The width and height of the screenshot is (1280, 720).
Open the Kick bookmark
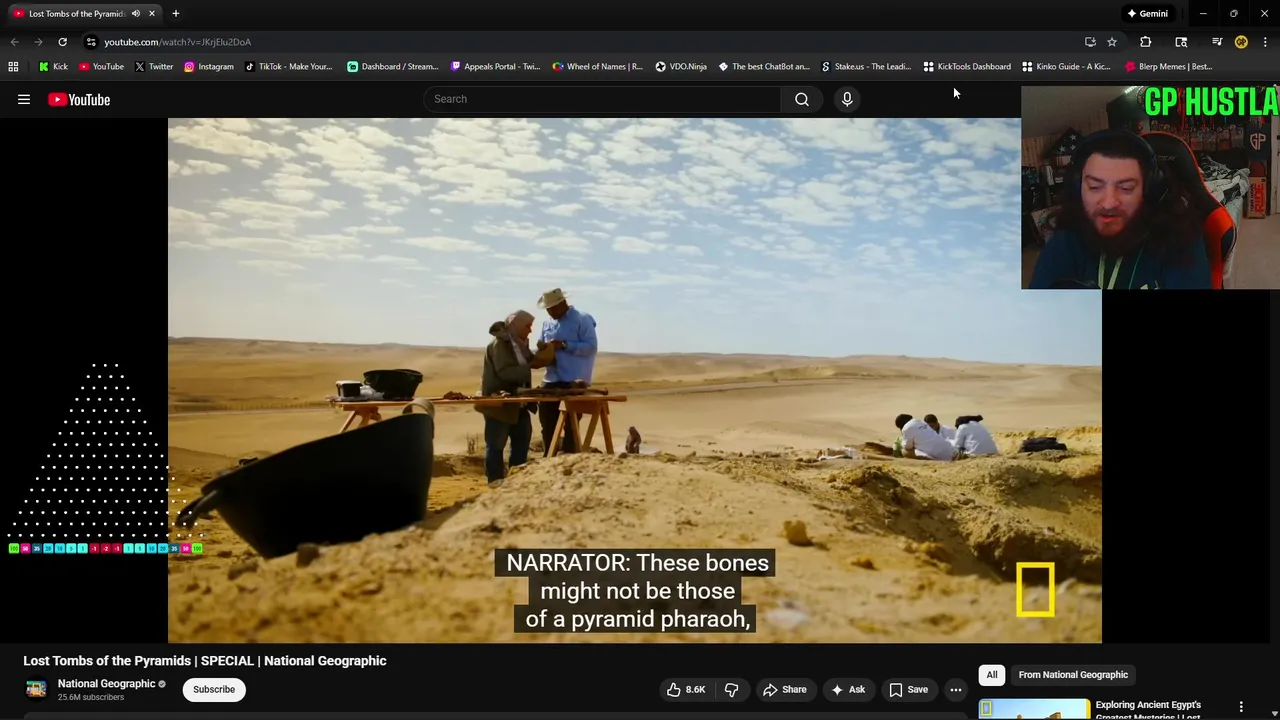pyautogui.click(x=53, y=67)
